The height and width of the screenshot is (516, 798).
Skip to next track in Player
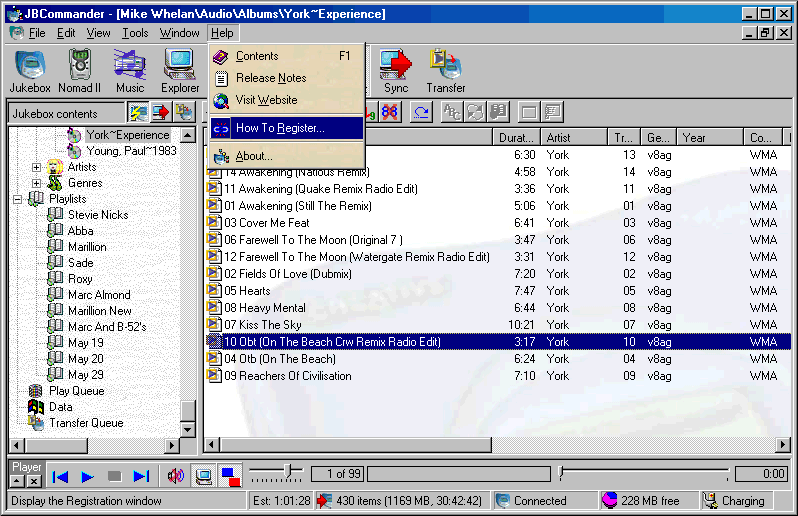pos(141,476)
